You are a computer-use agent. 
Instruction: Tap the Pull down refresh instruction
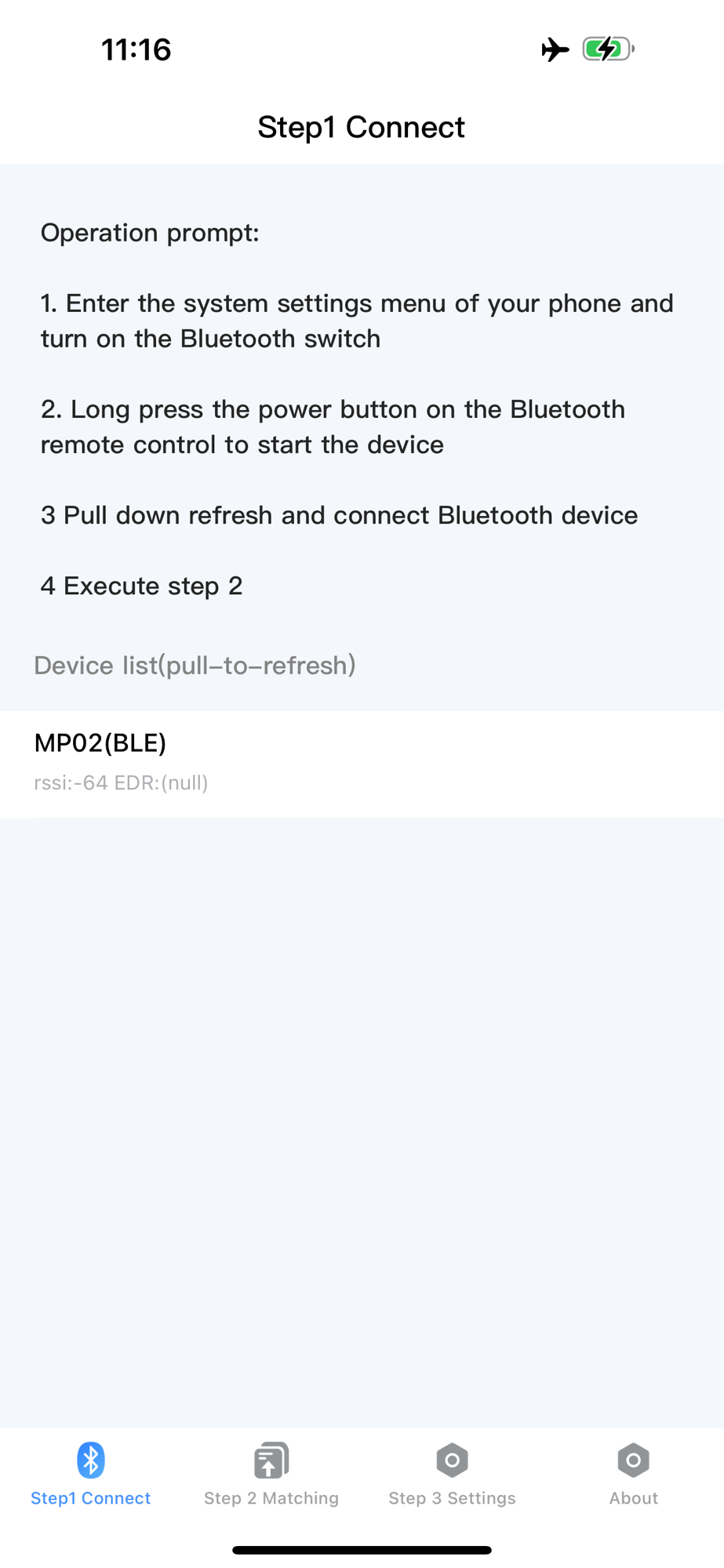(339, 515)
